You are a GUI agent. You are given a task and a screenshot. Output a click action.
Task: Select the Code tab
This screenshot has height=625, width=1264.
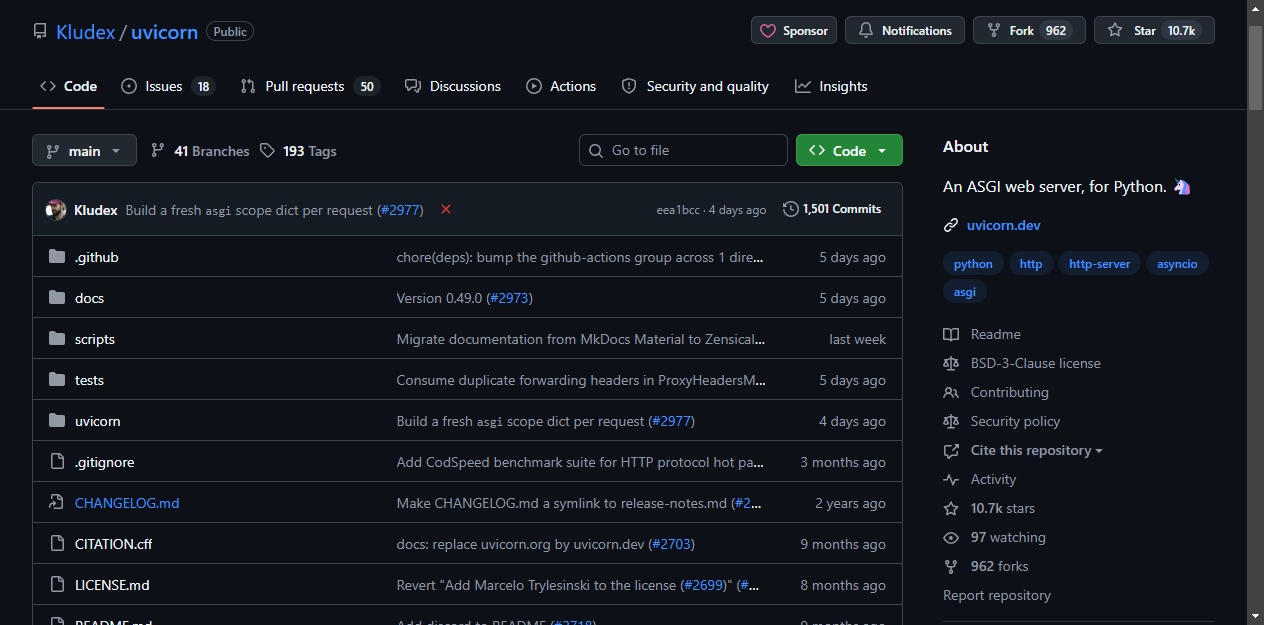[68, 86]
